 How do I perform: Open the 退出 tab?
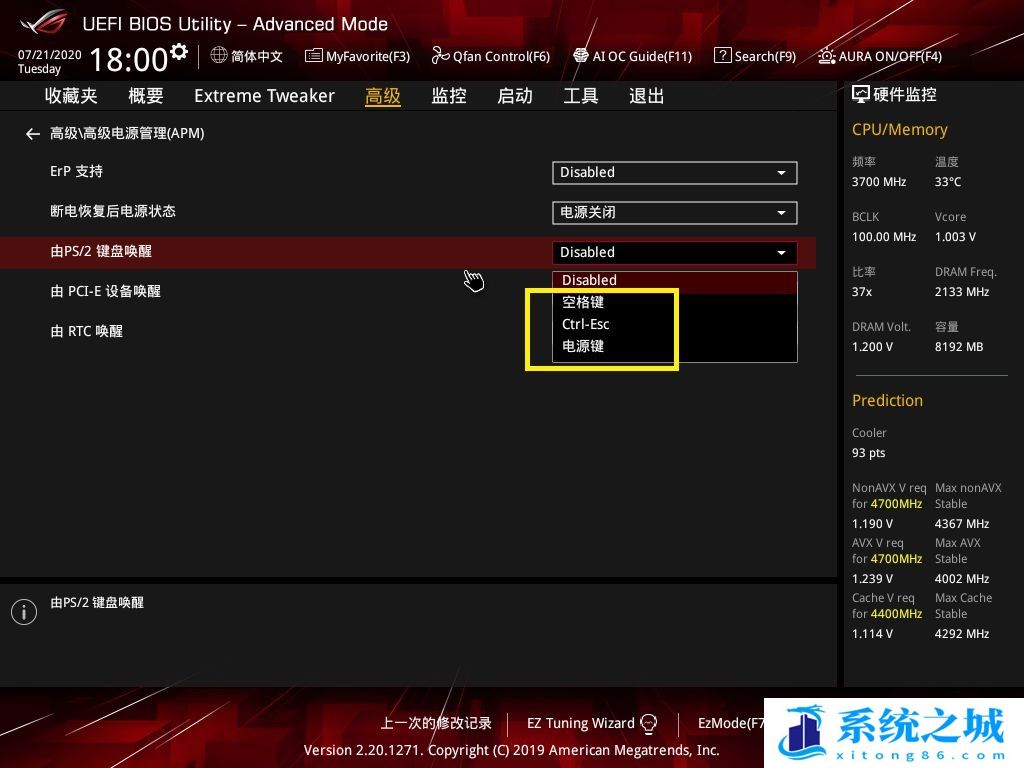[x=647, y=96]
